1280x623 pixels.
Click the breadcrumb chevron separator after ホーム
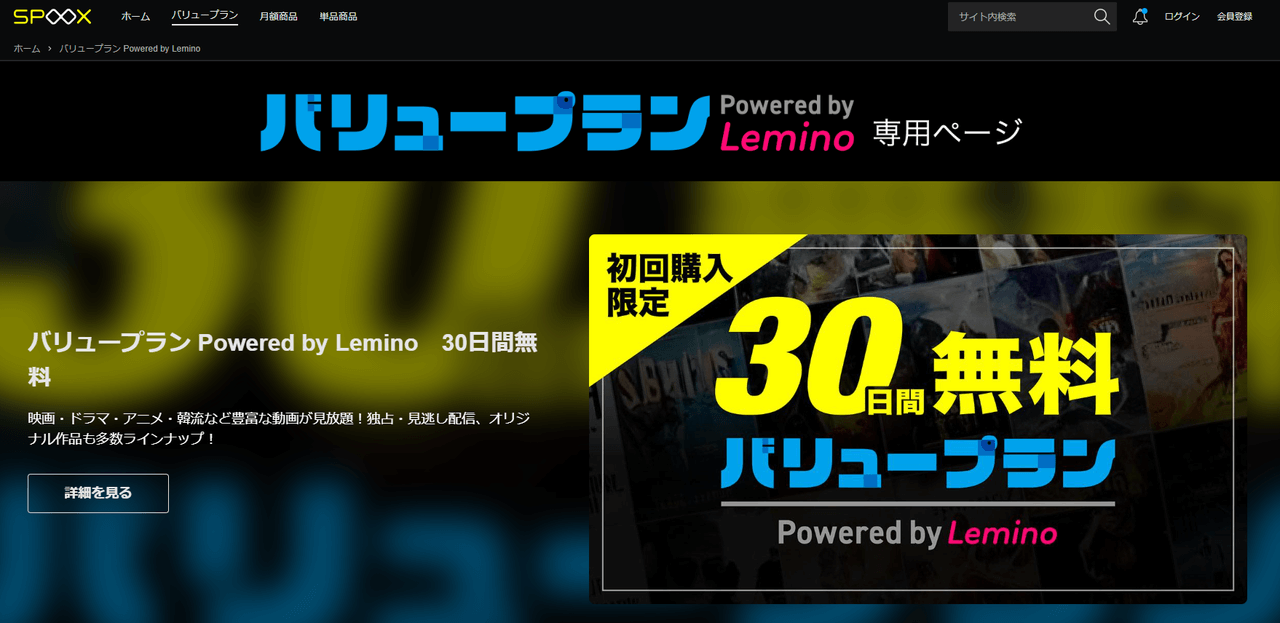(x=50, y=48)
